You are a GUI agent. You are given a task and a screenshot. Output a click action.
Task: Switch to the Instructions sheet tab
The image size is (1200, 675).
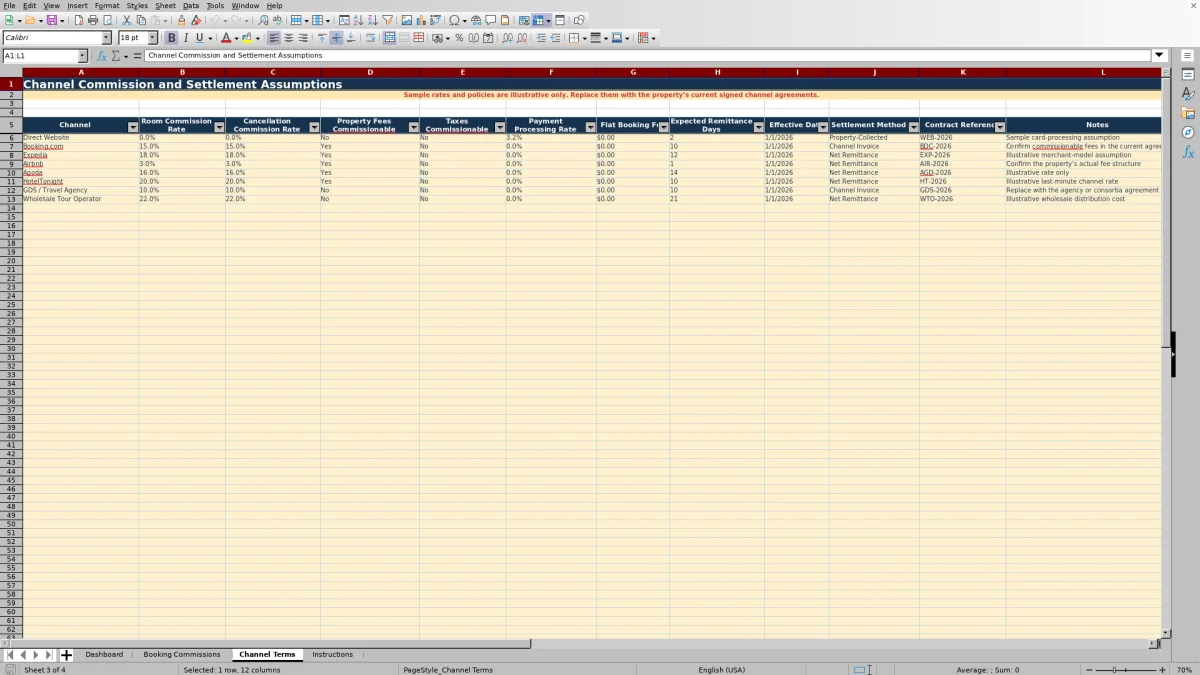[332, 654]
